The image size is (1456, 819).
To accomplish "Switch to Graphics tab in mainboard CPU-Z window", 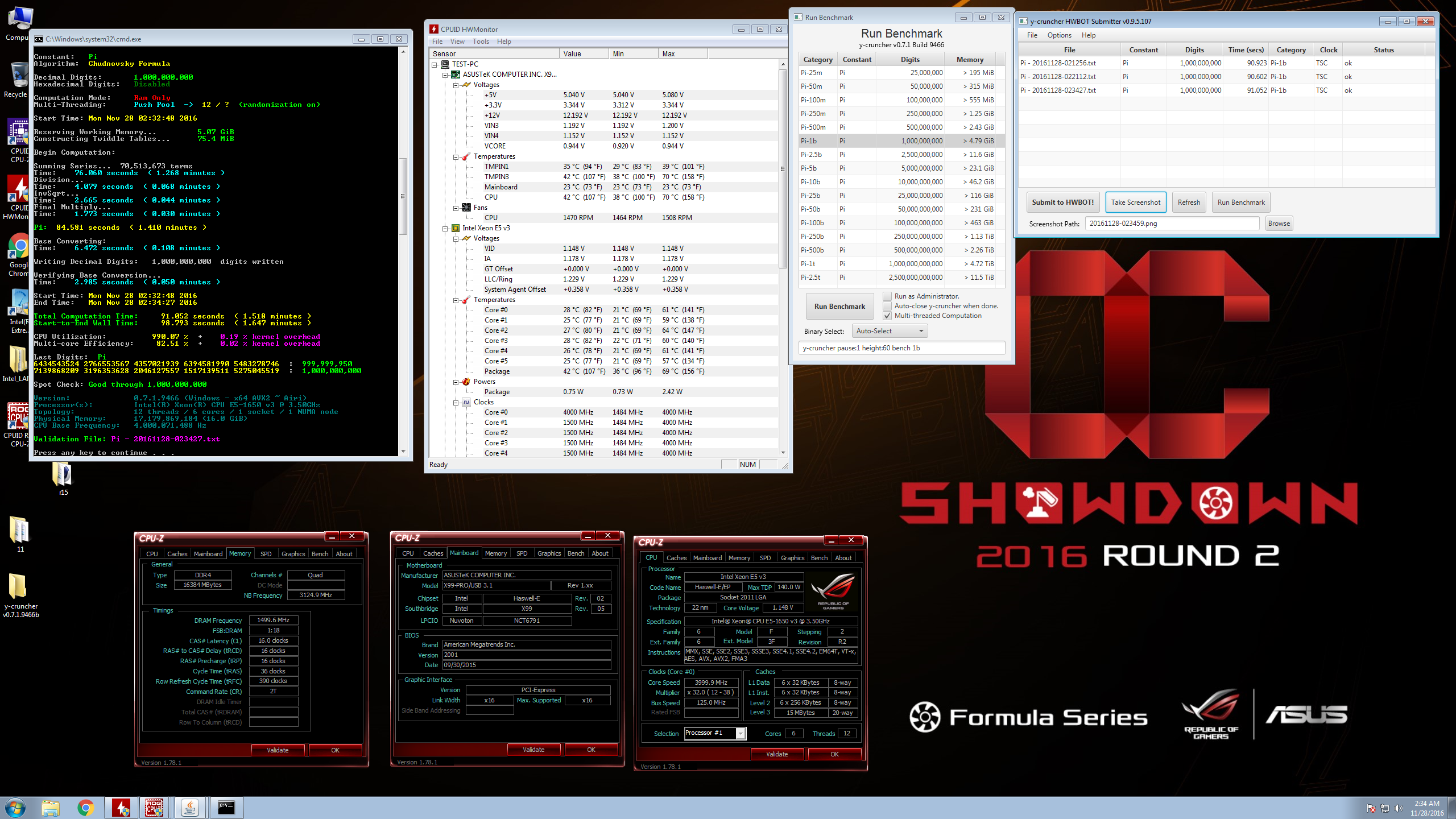I will click(549, 553).
